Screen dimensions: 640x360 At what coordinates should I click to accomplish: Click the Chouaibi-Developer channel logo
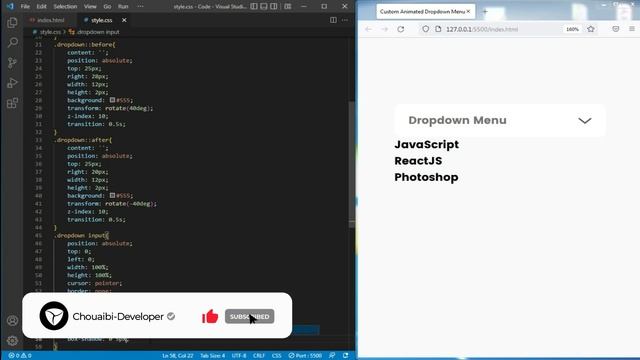pos(54,316)
